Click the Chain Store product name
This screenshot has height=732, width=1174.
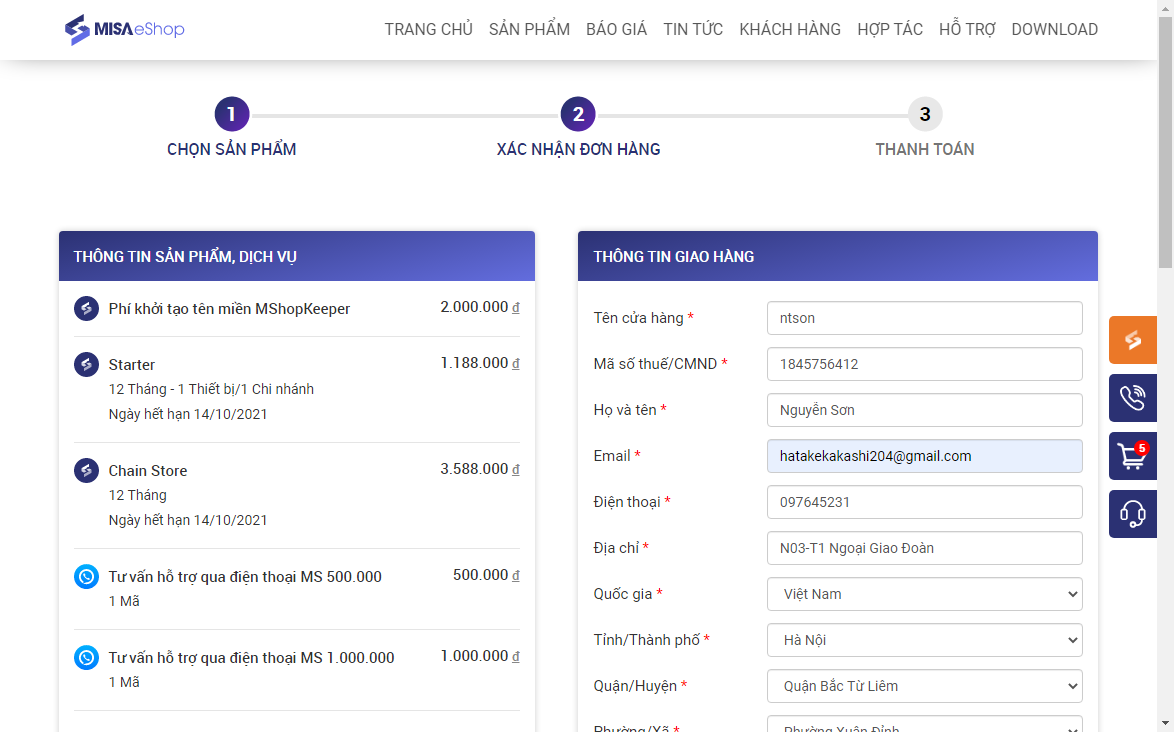[147, 471]
